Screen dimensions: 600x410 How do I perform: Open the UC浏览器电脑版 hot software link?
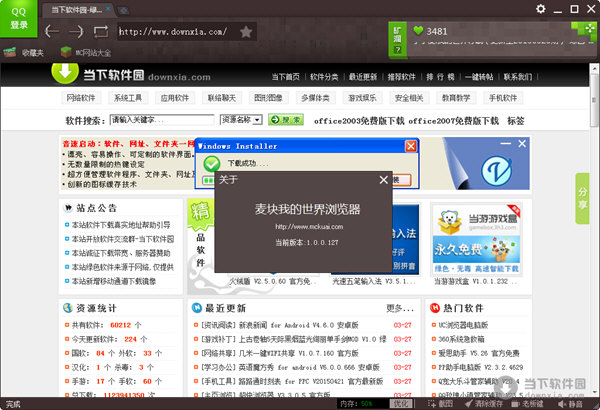(463, 325)
